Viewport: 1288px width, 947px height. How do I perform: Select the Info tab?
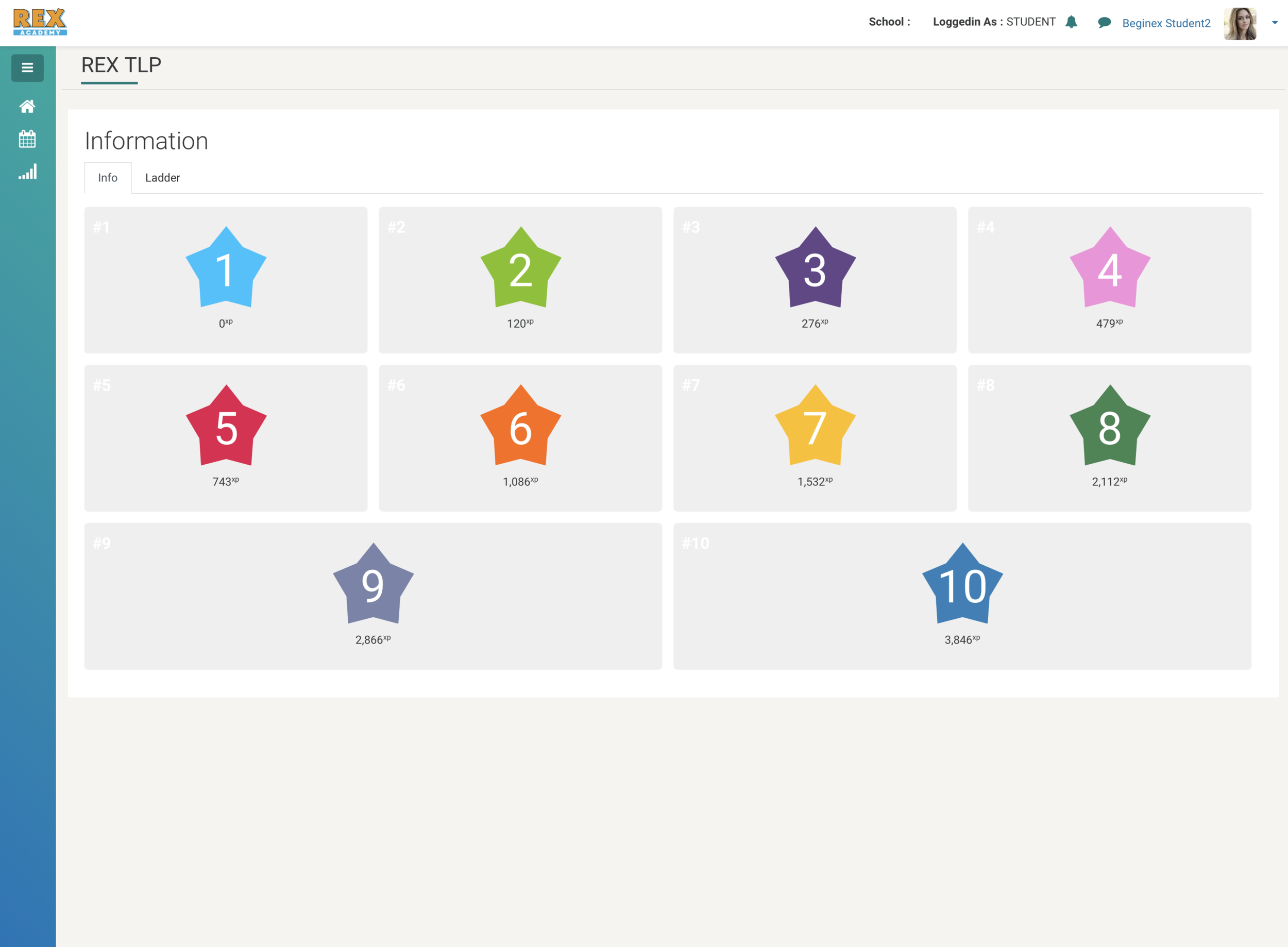click(108, 178)
